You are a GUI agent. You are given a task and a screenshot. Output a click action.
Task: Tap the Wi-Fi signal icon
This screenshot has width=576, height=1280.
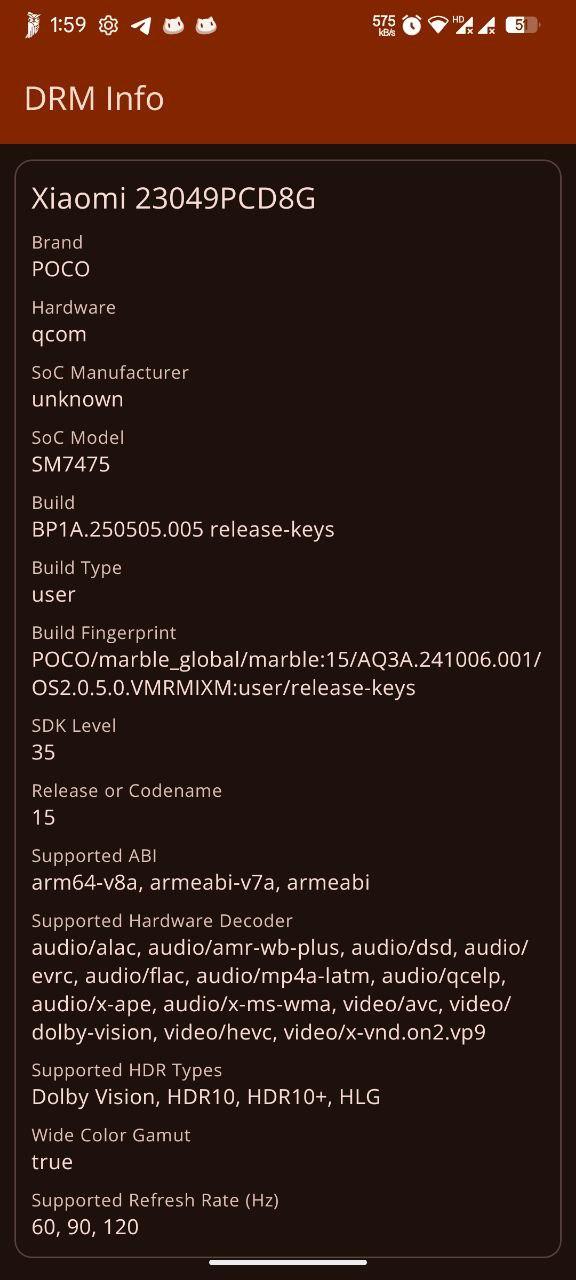click(x=437, y=25)
